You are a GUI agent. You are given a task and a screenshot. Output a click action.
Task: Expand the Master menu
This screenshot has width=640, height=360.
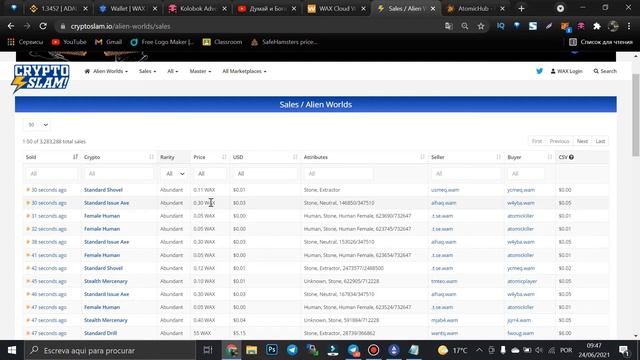tap(200, 71)
